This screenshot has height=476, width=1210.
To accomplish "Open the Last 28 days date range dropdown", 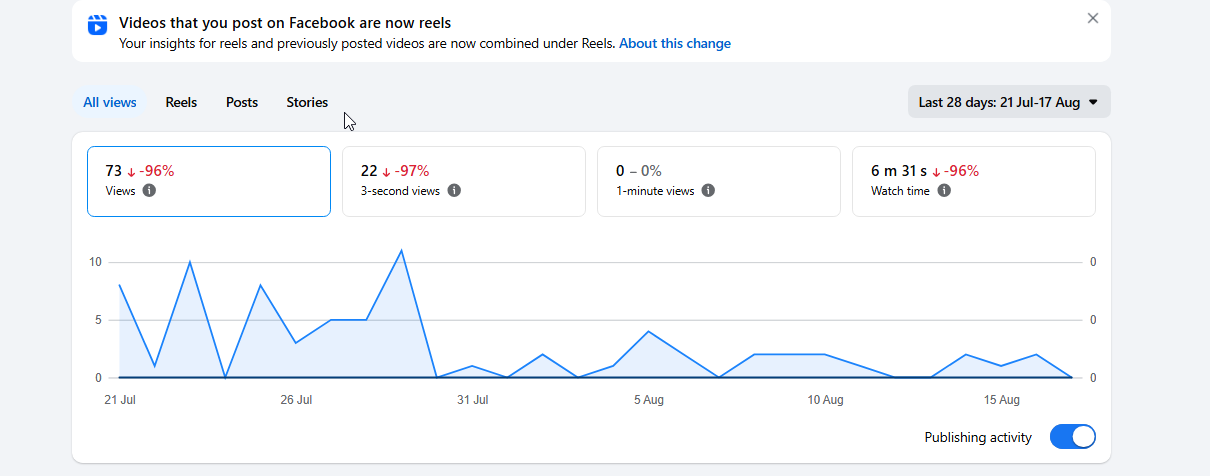I will point(1009,102).
